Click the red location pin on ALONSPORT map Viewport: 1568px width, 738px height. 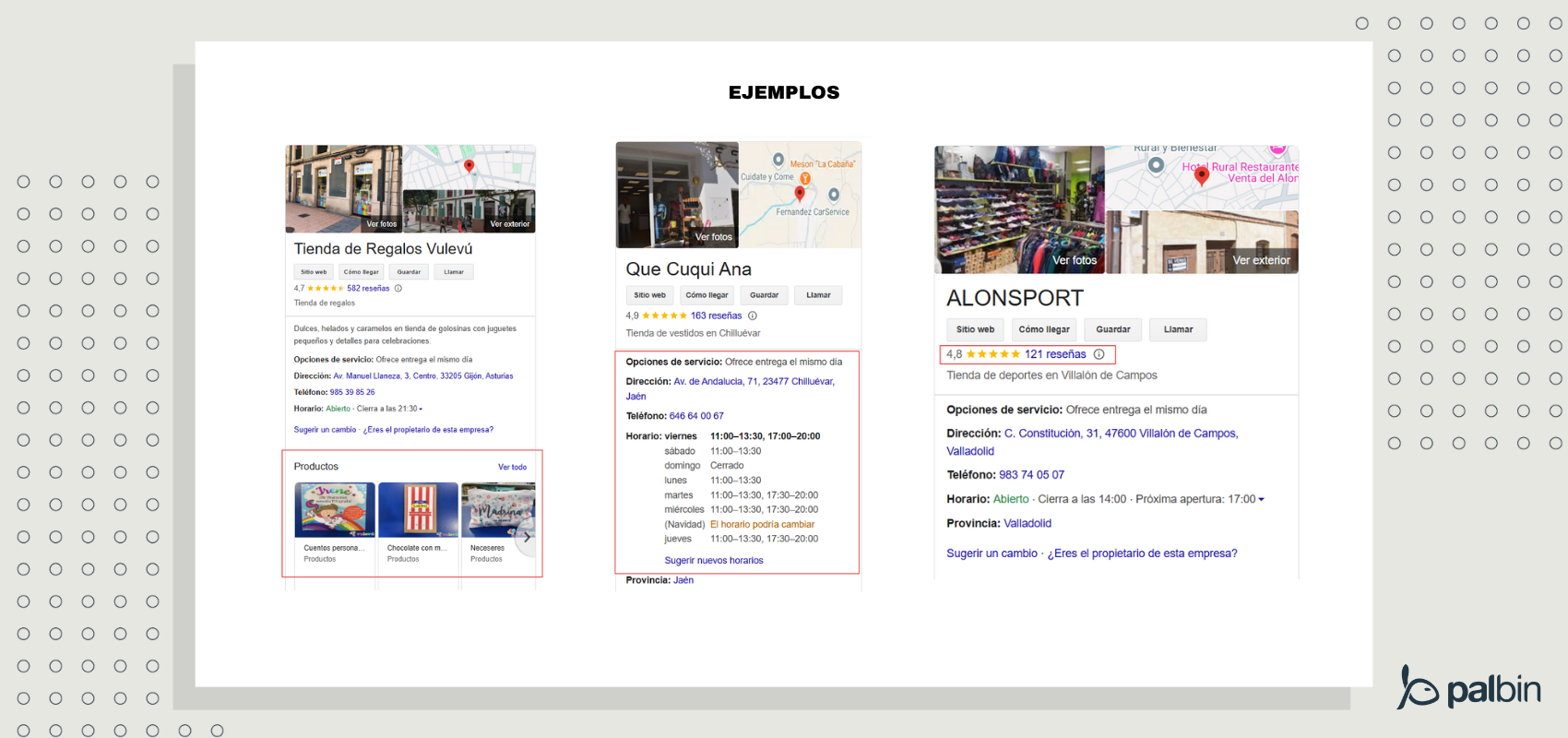1201,175
